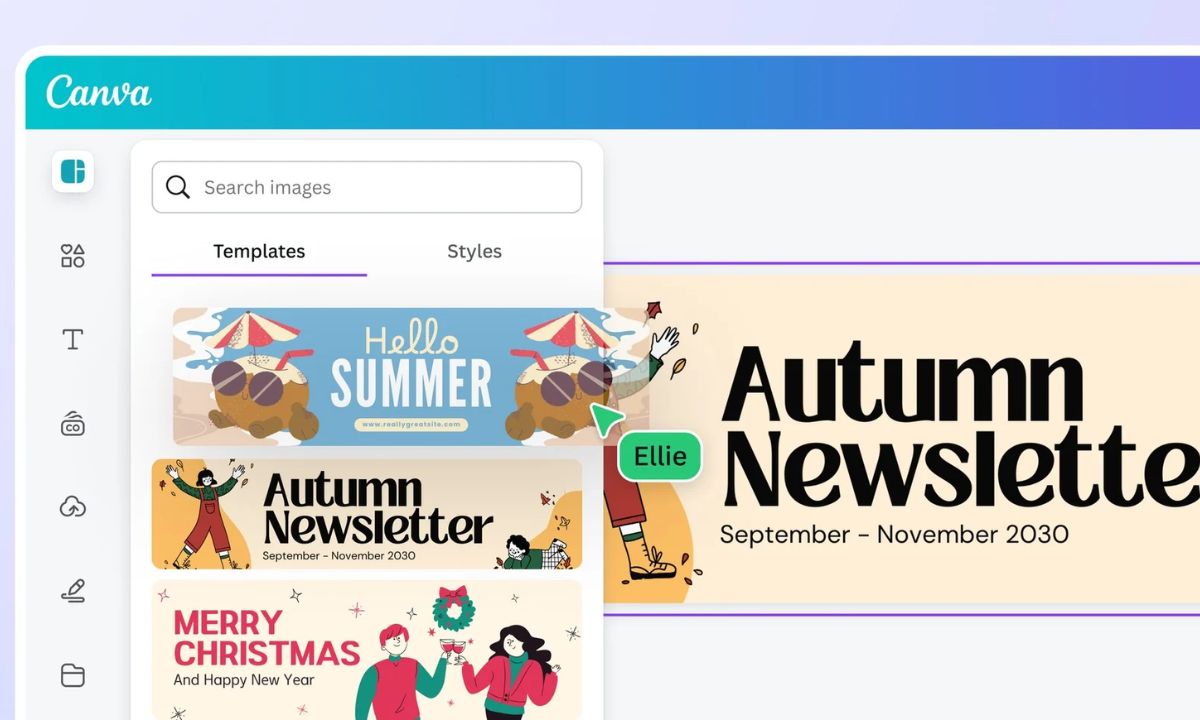Choose the Autumn Newsletter template thumbnail
This screenshot has width=1200, height=720.
click(367, 514)
